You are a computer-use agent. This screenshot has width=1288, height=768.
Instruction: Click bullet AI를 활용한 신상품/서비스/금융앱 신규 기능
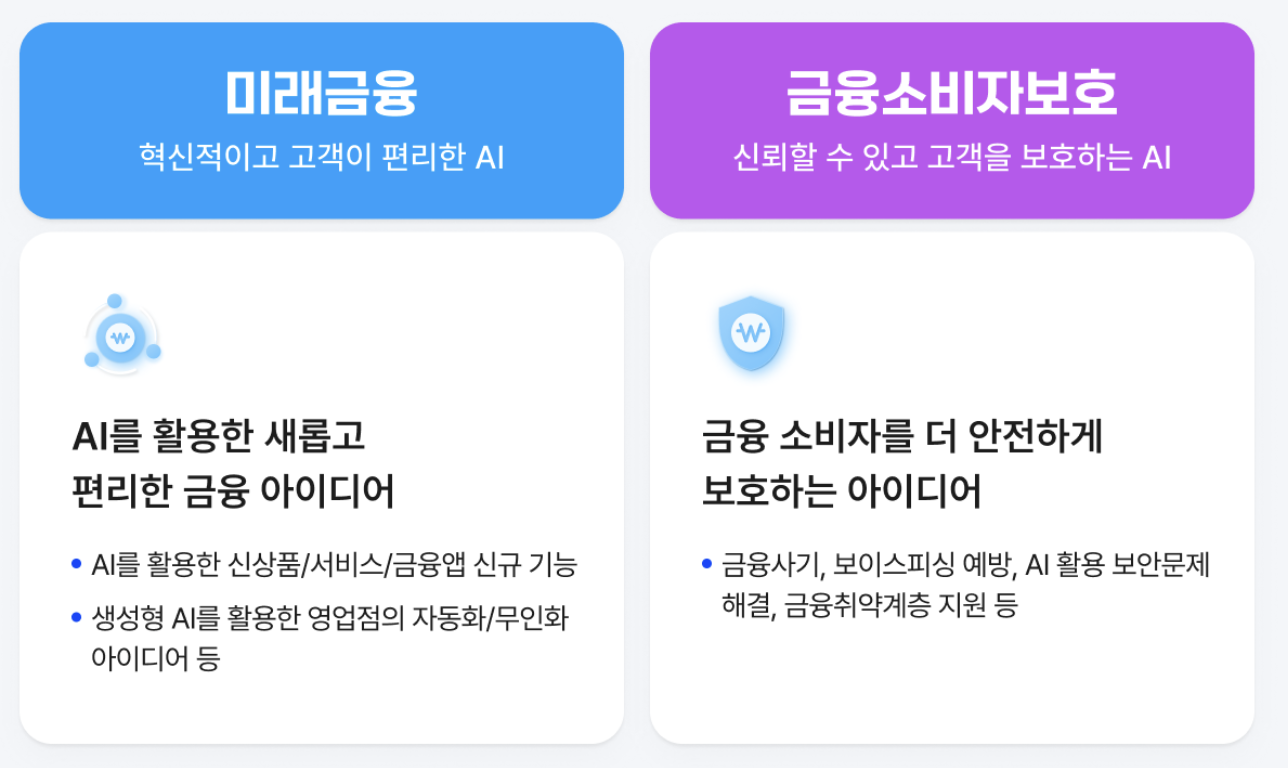(334, 566)
